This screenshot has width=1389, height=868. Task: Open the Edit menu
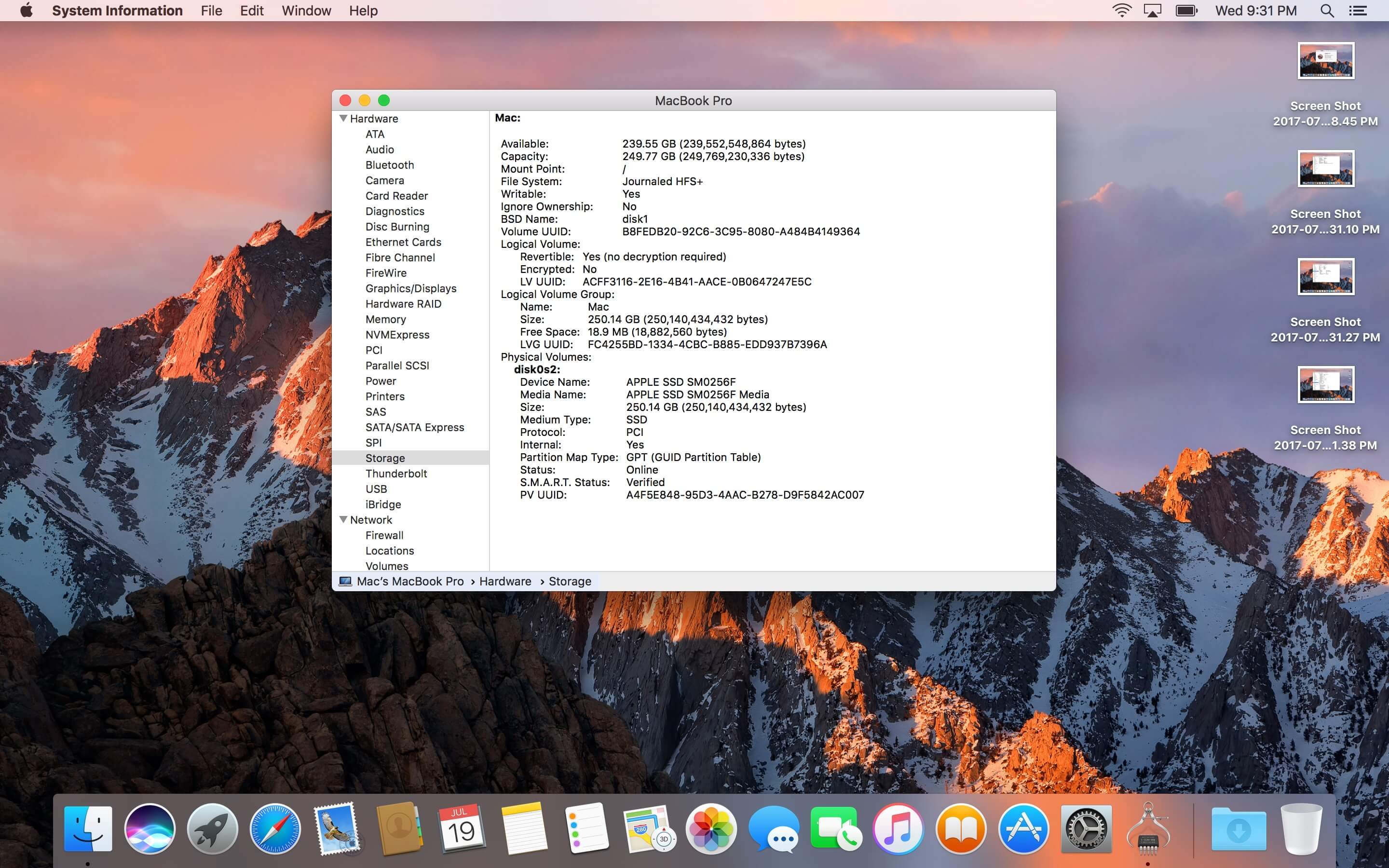[252, 10]
